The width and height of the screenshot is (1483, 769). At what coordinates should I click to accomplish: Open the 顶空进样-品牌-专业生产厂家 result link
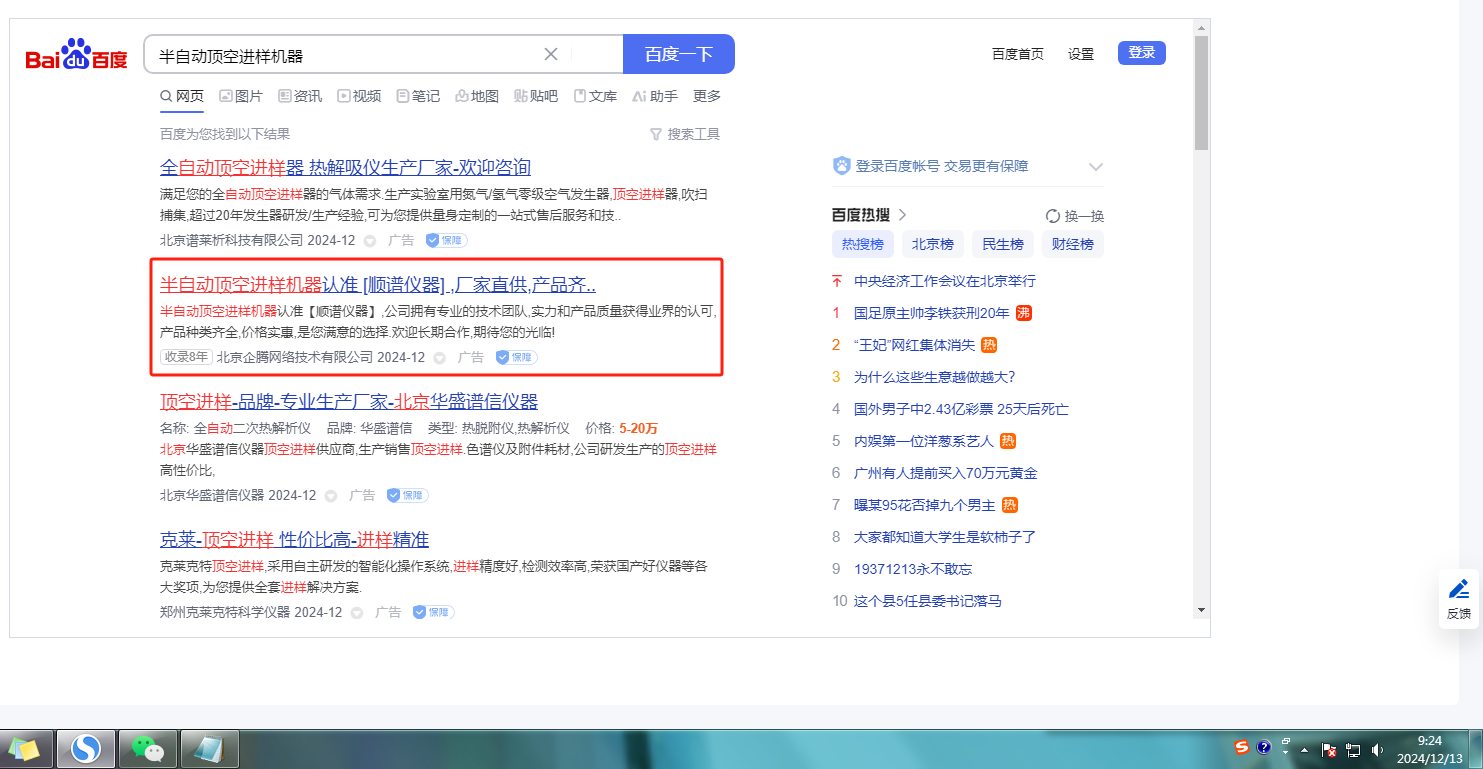tap(349, 402)
